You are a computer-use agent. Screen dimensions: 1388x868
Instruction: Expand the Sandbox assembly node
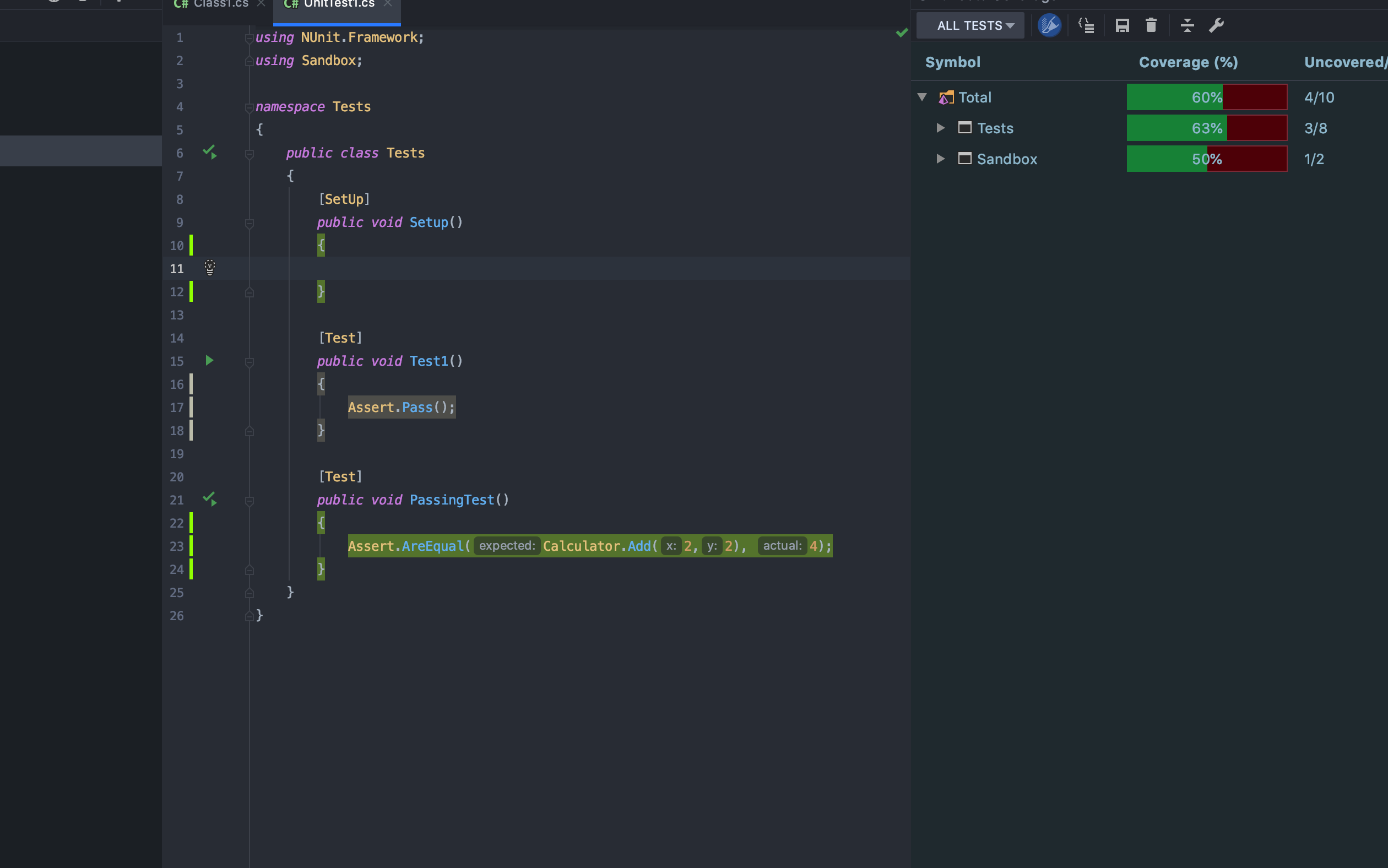click(x=941, y=159)
